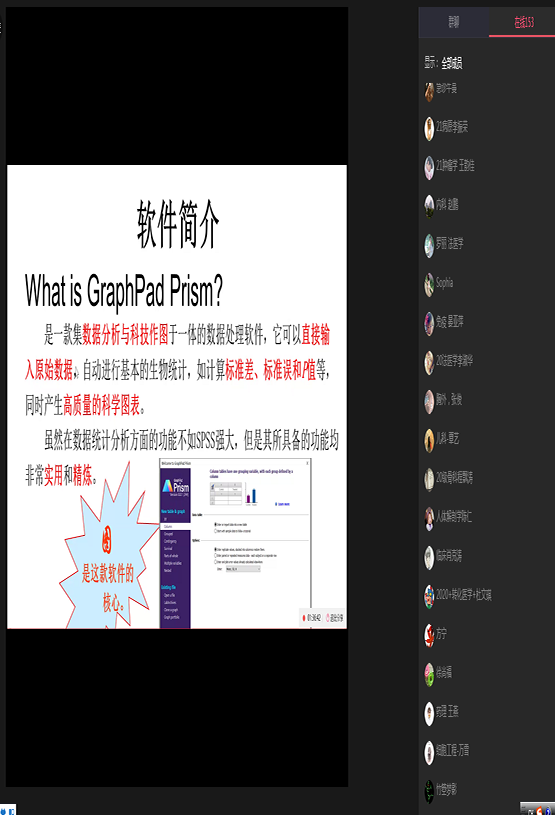Click the pink-green avatar of 徐尚福
555x815 pixels.
pos(429,674)
